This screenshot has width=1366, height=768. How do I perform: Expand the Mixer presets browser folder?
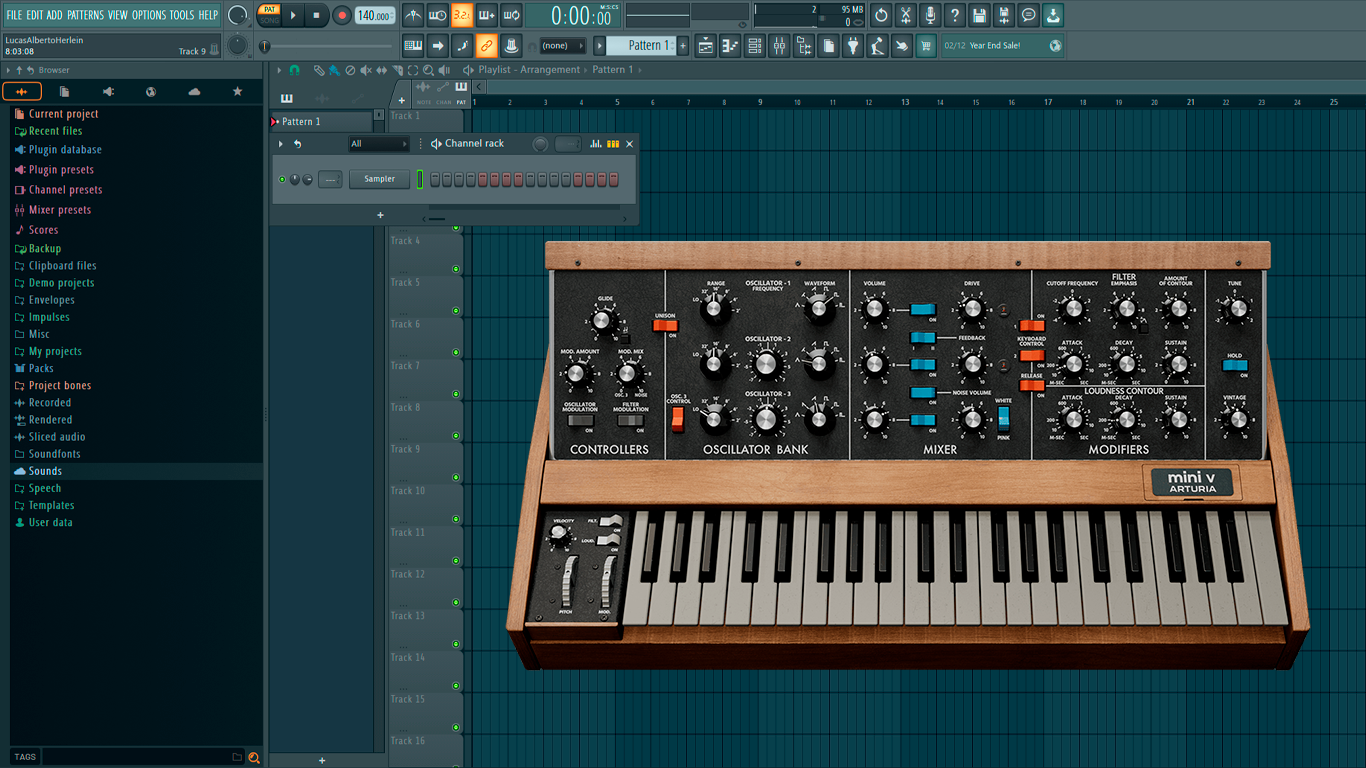point(60,210)
